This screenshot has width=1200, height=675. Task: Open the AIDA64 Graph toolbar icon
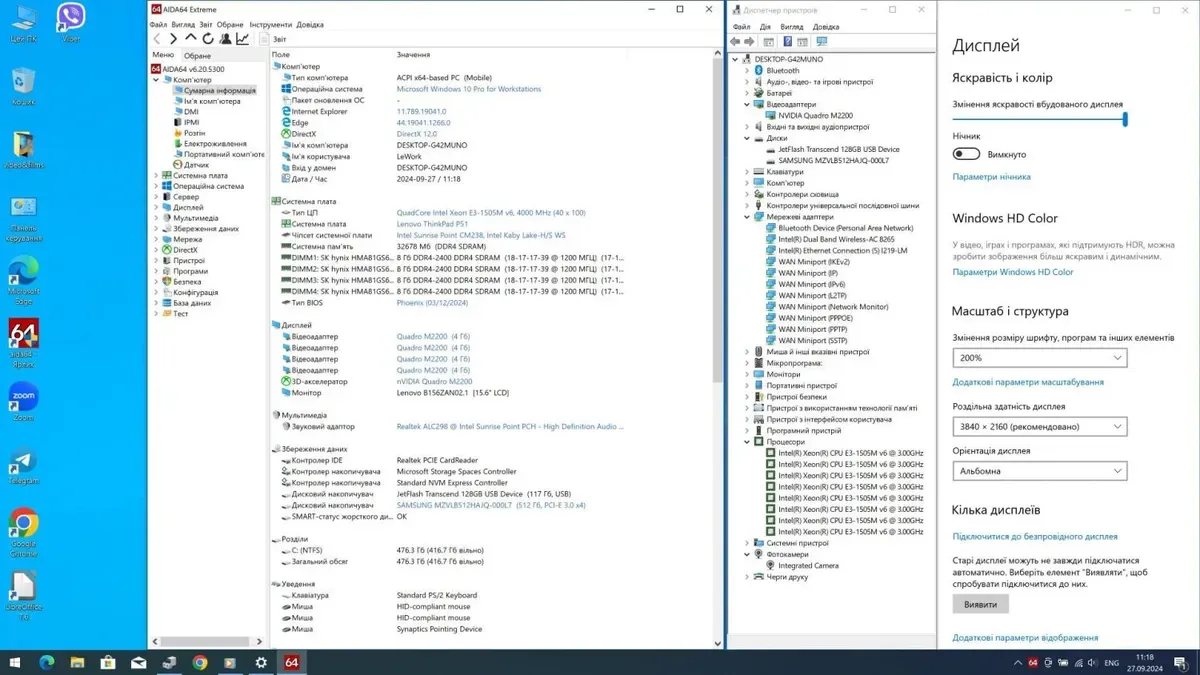coord(242,39)
